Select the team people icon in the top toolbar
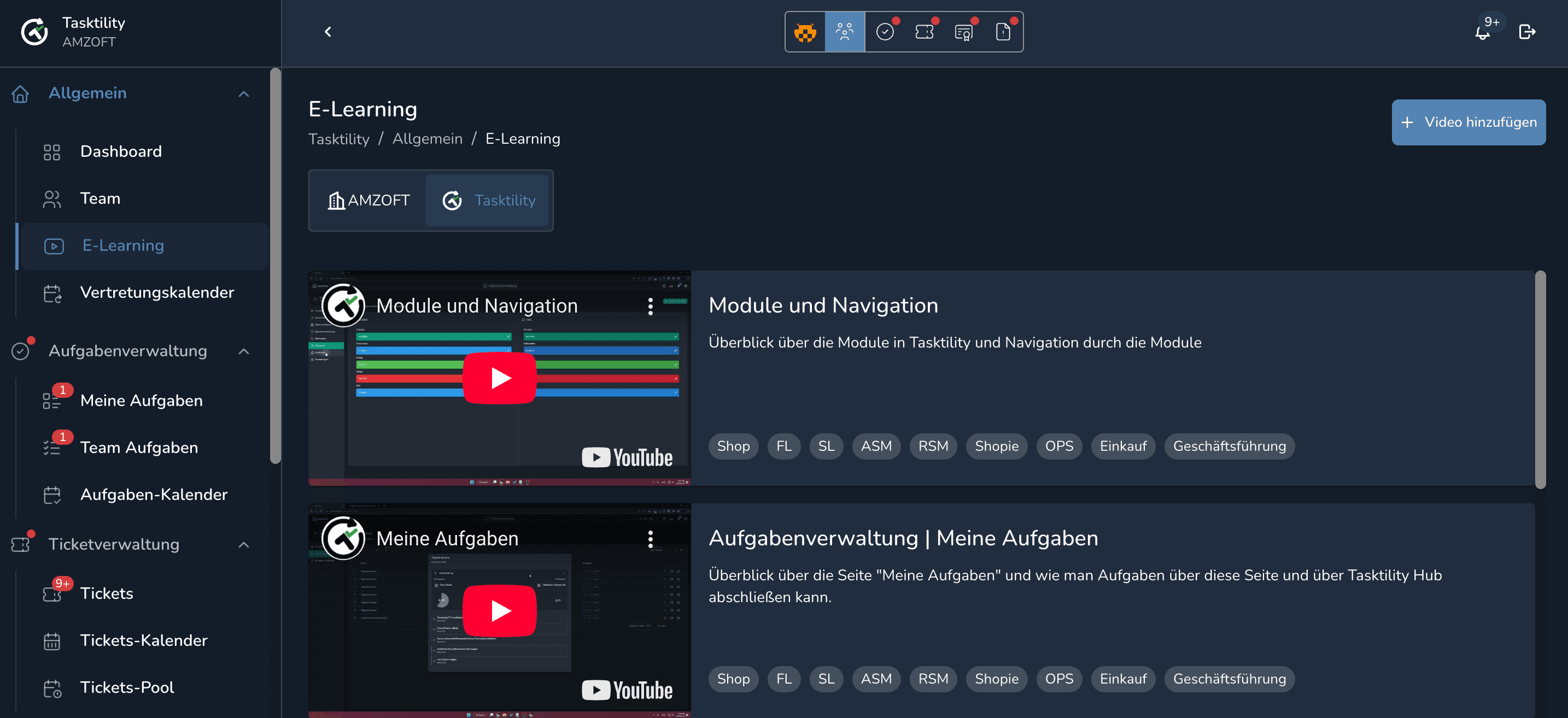The width and height of the screenshot is (1568, 718). coord(844,32)
